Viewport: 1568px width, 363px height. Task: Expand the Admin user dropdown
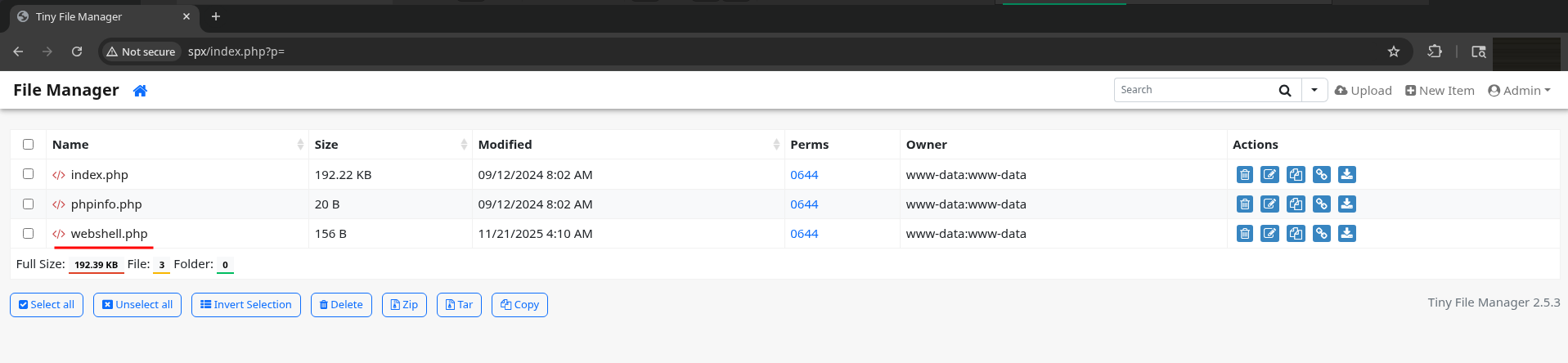(1519, 91)
